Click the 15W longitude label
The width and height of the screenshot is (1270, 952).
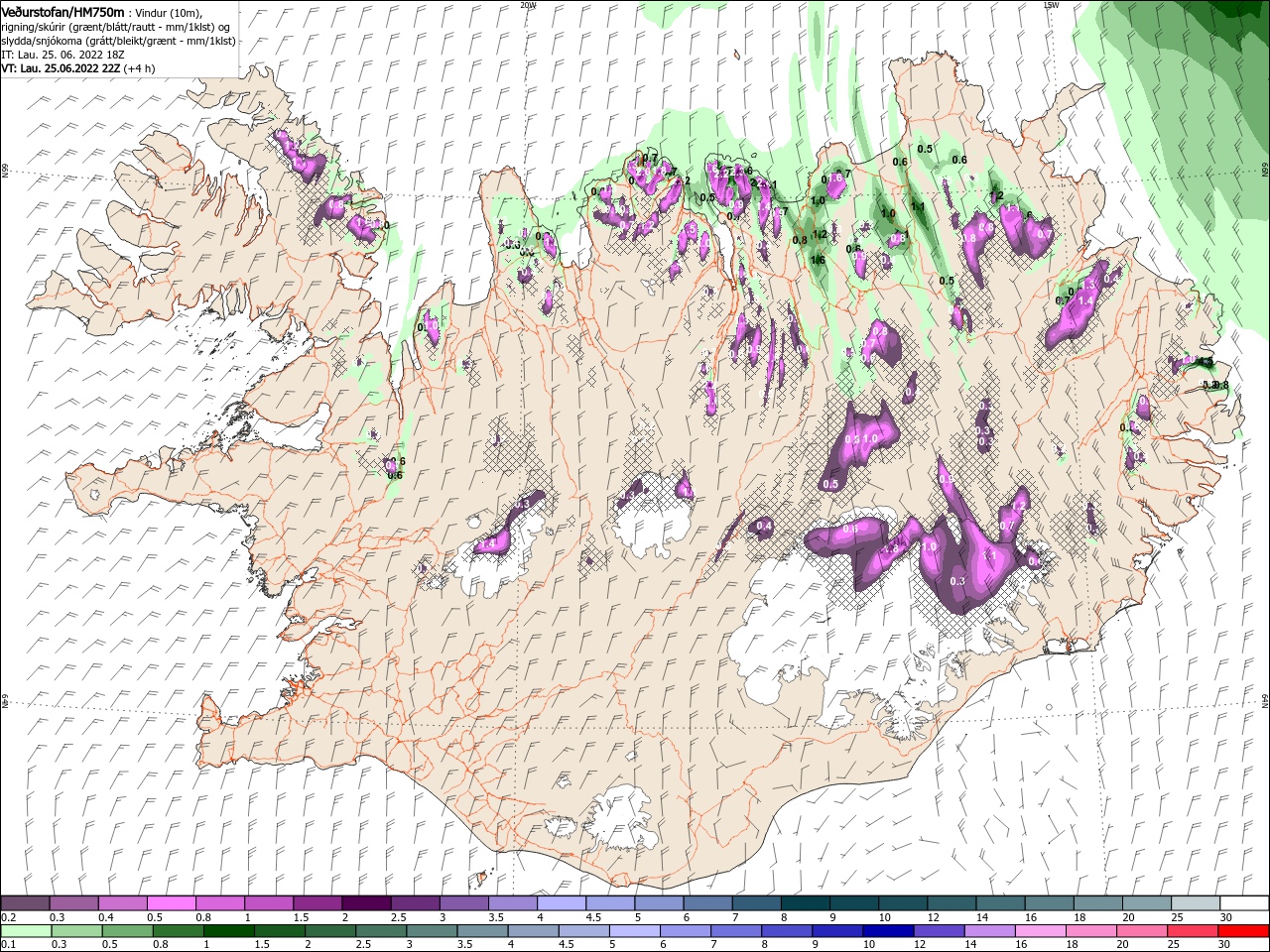pyautogui.click(x=1051, y=4)
